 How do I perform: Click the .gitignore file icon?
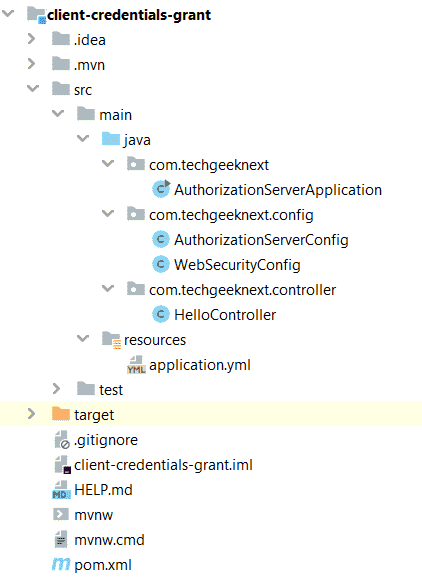click(62, 439)
